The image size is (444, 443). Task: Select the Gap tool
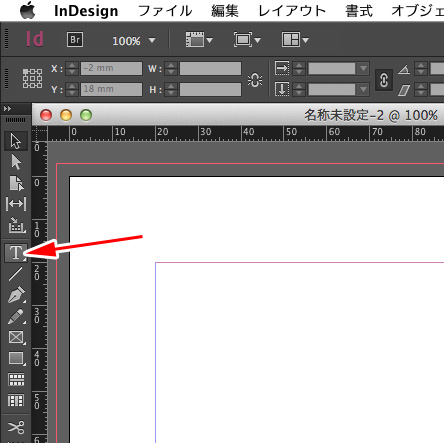point(16,204)
